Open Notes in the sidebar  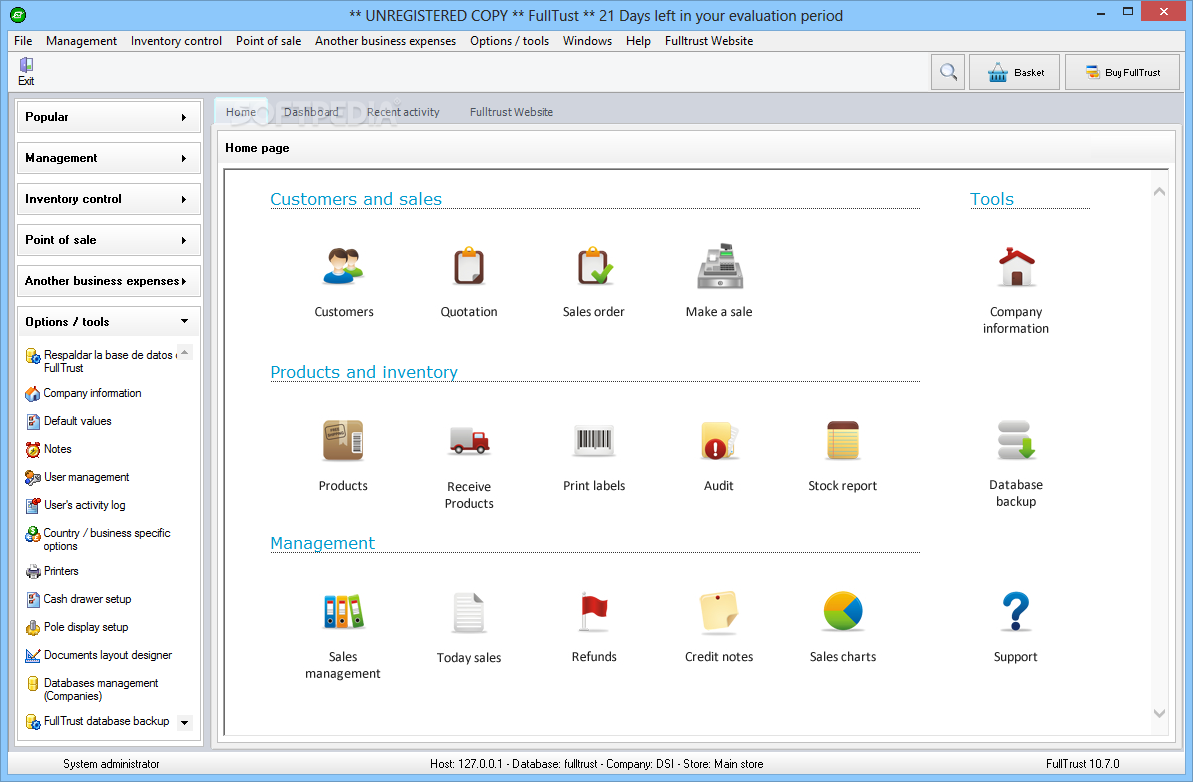pos(49,449)
